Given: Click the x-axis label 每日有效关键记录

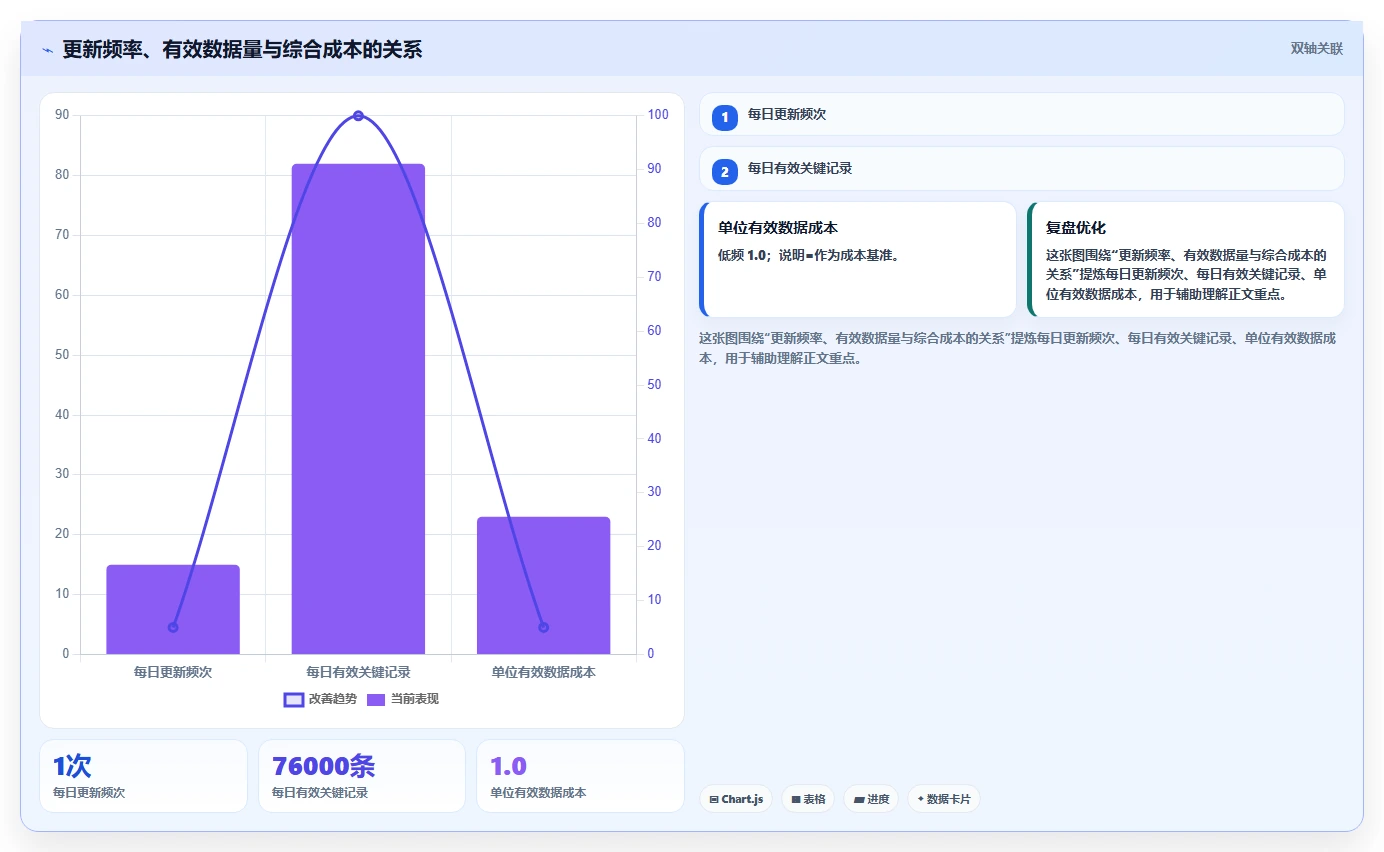Looking at the screenshot, I should click(x=358, y=673).
